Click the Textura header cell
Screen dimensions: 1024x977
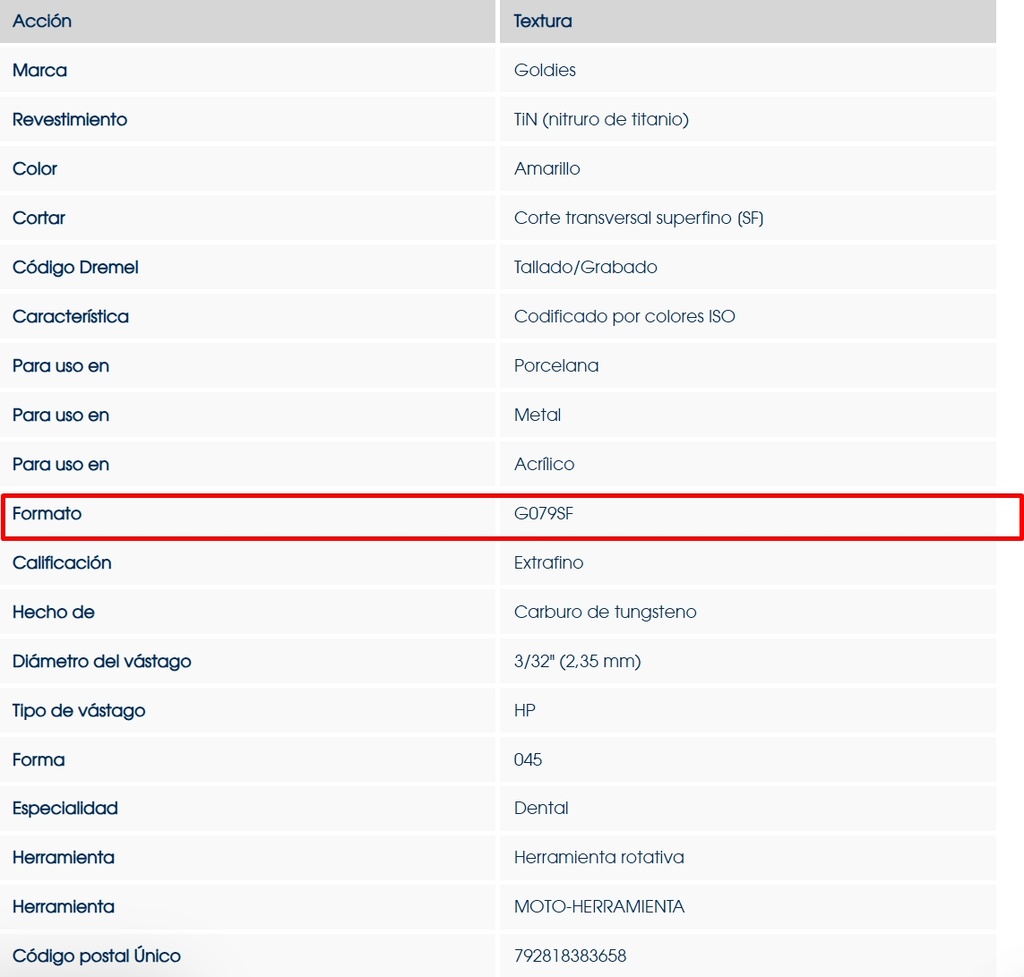[x=543, y=21]
